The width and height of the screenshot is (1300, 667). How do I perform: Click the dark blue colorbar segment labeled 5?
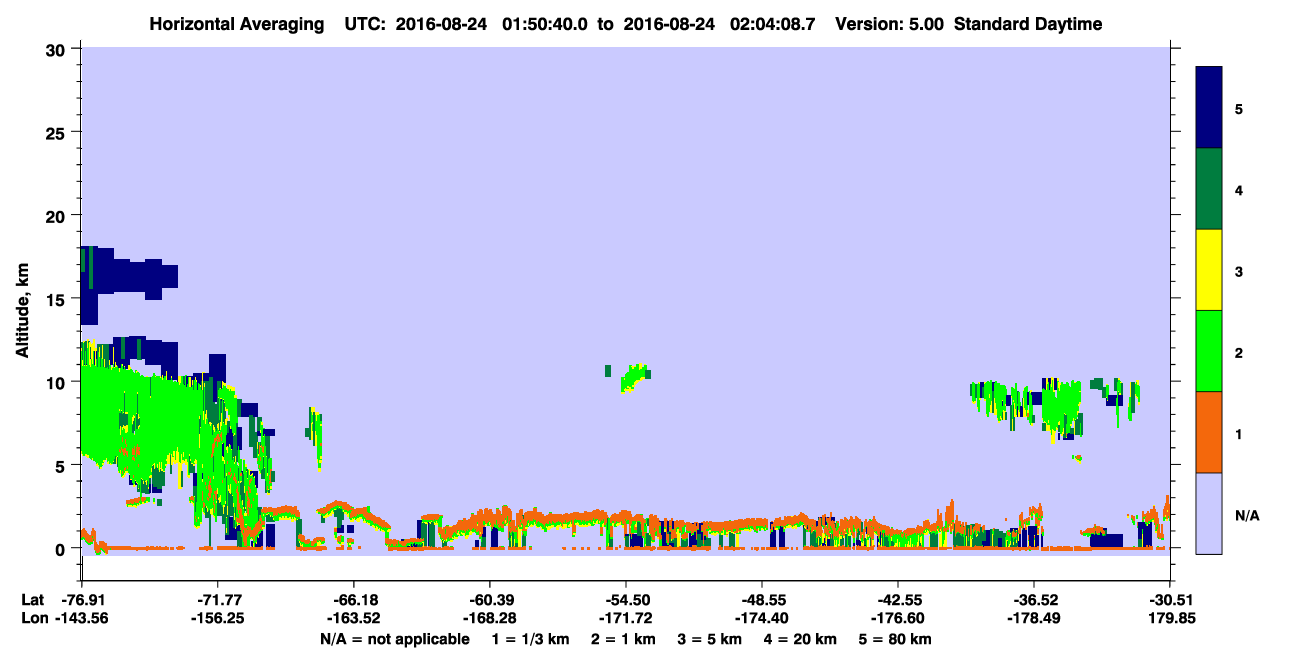pyautogui.click(x=1209, y=107)
